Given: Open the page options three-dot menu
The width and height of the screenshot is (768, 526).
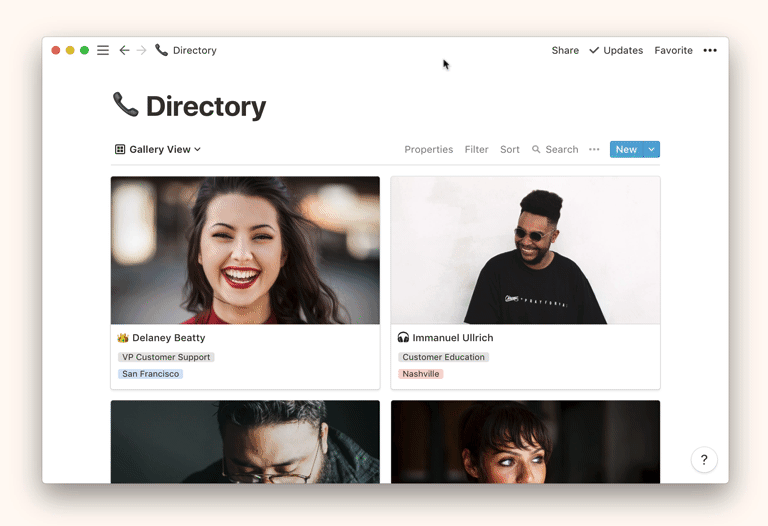Looking at the screenshot, I should click(710, 50).
